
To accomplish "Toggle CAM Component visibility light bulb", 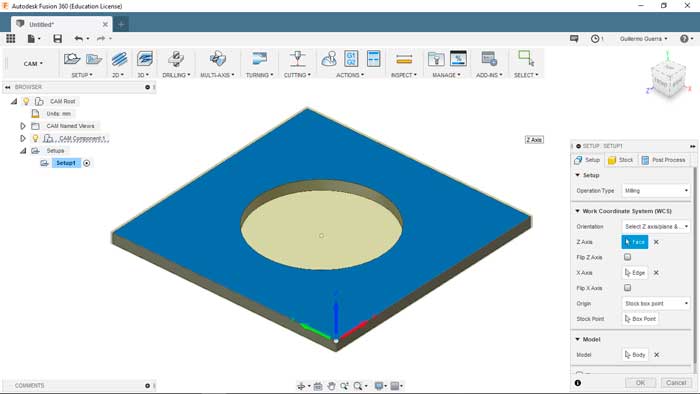I will click(x=35, y=138).
